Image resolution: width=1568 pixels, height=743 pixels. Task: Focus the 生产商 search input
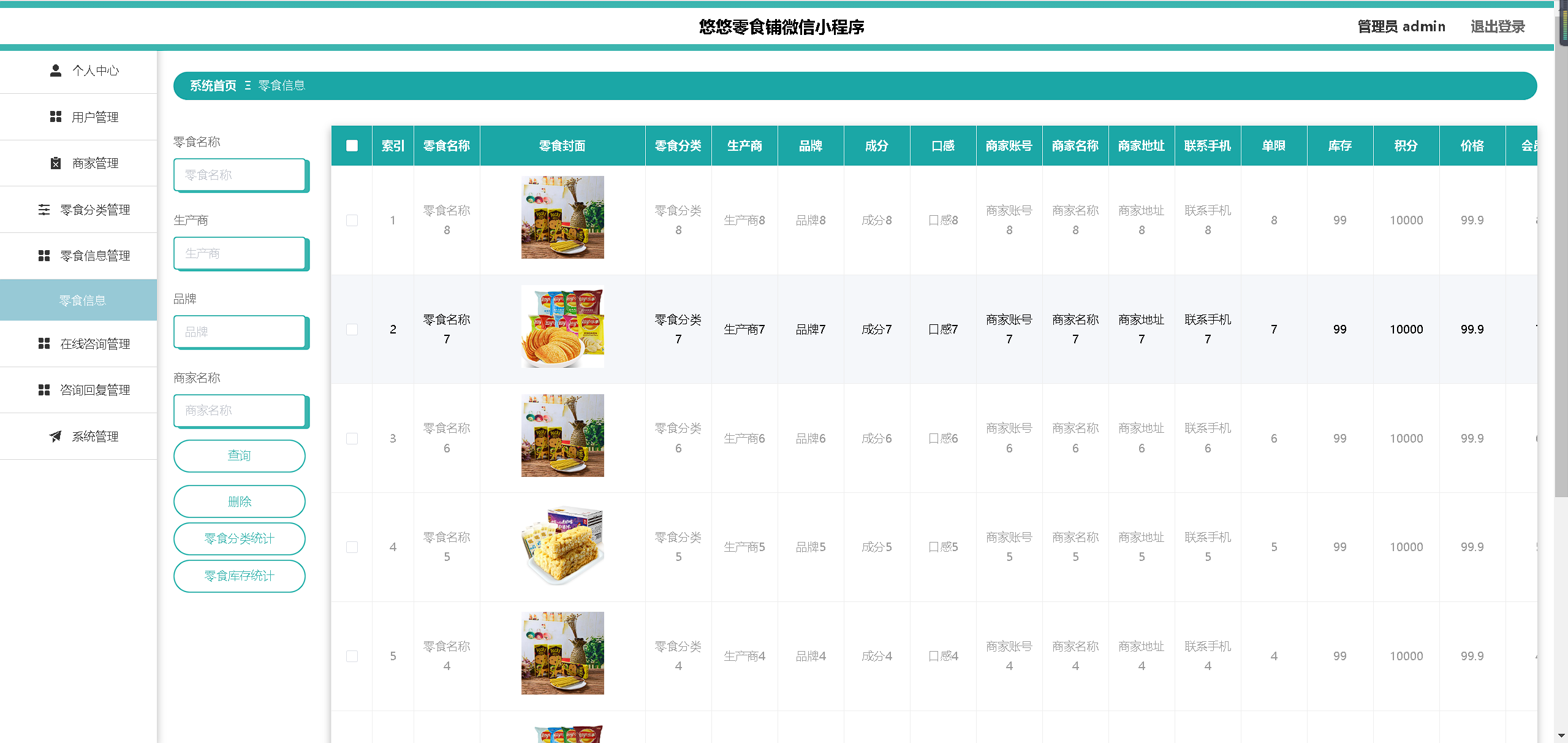click(x=240, y=253)
